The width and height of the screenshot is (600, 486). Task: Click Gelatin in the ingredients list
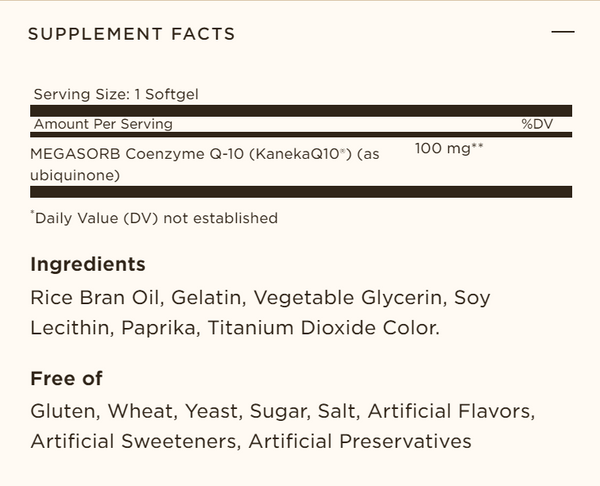(207, 298)
